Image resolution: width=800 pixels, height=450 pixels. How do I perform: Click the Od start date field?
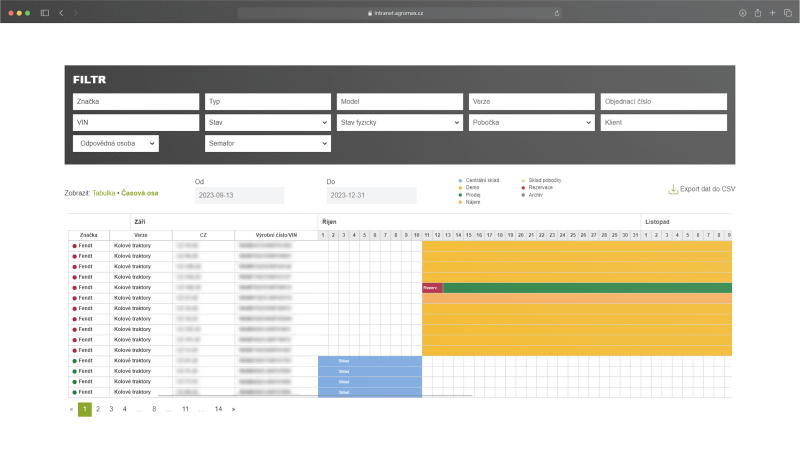239,195
